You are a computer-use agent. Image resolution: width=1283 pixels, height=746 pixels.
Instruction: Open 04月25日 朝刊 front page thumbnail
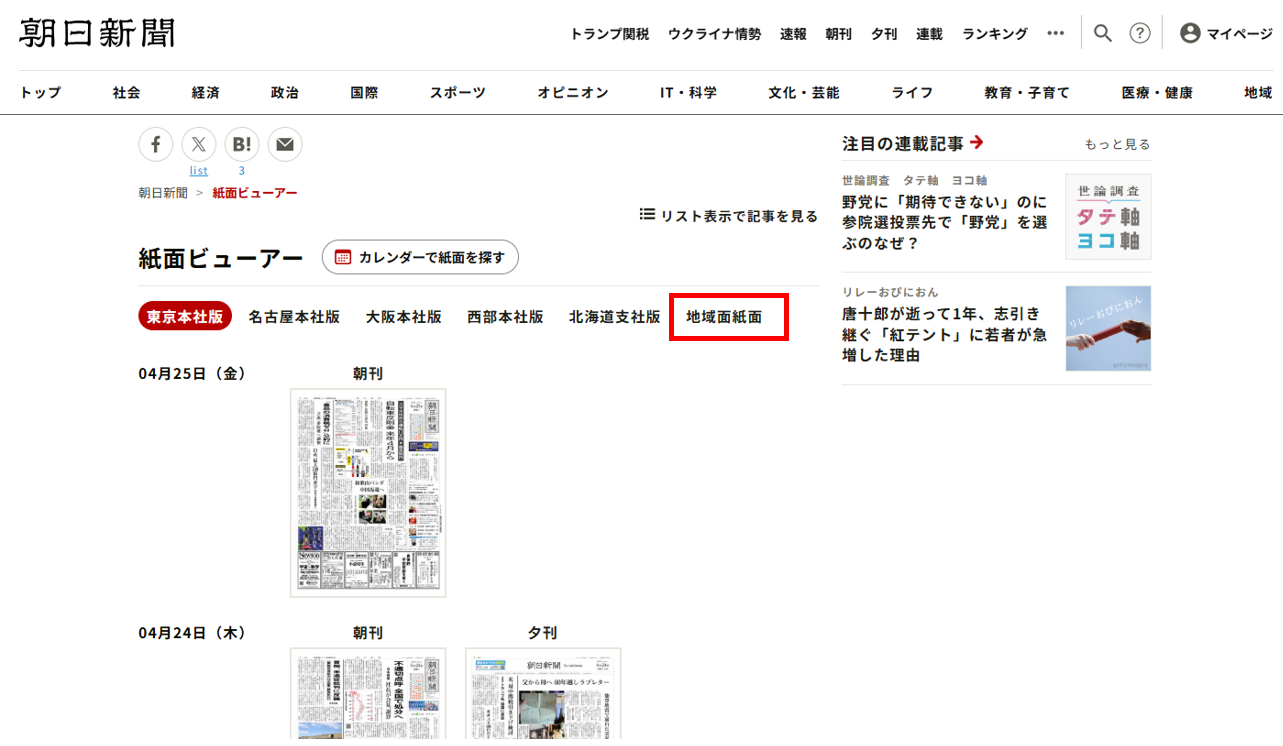click(x=368, y=493)
